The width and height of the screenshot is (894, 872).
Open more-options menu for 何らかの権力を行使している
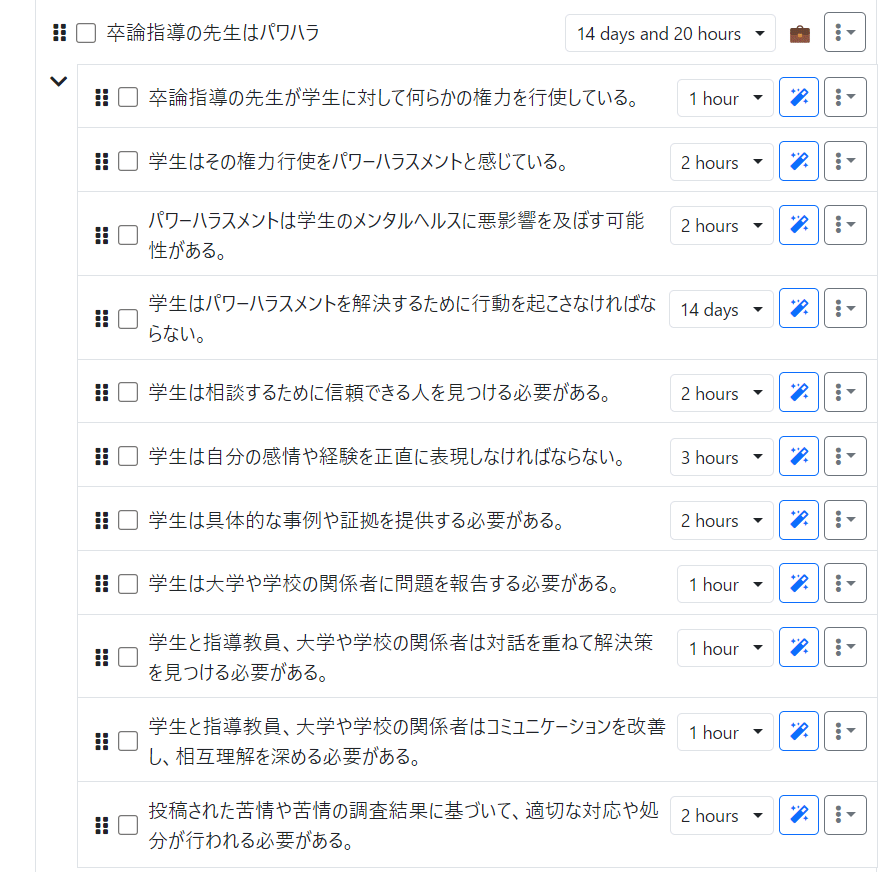coord(846,98)
